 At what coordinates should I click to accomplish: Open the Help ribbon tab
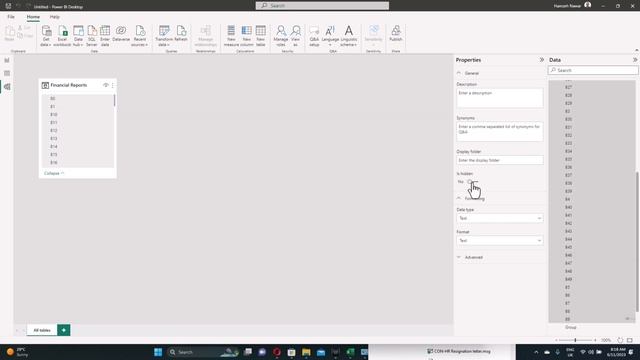(54, 17)
